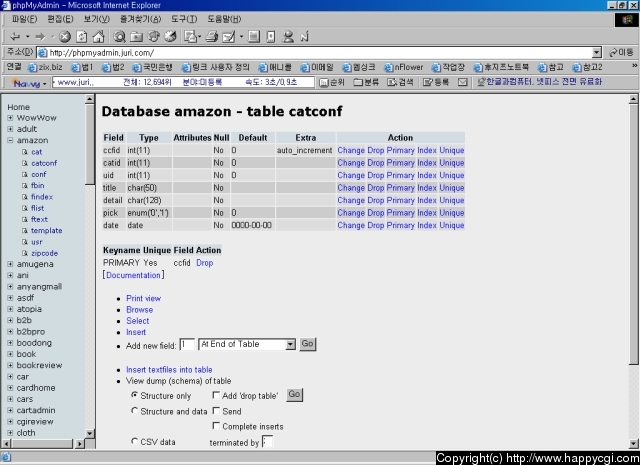The image size is (640, 465).
Task: Expand the adult database node
Action: point(10,129)
